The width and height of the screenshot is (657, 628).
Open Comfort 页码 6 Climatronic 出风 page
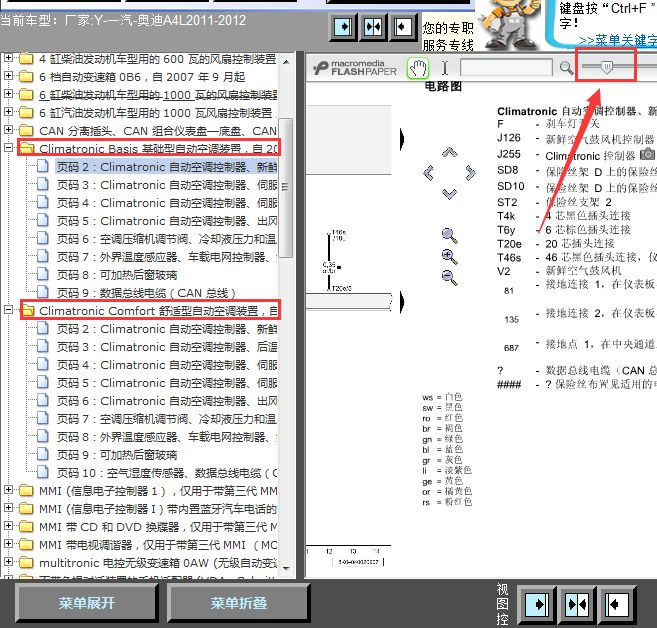click(167, 401)
